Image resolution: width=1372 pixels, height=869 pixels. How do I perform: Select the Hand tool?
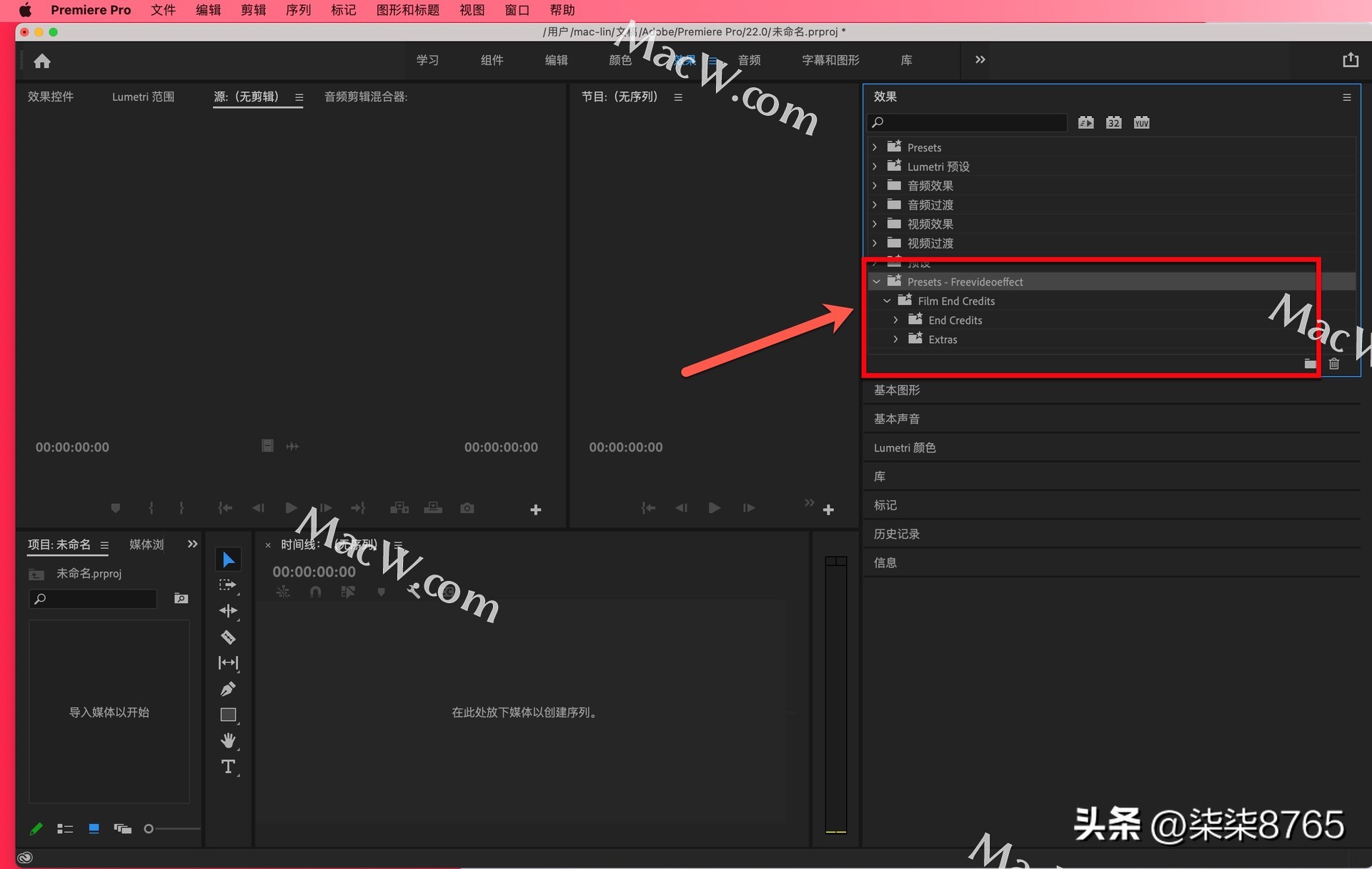pyautogui.click(x=228, y=740)
